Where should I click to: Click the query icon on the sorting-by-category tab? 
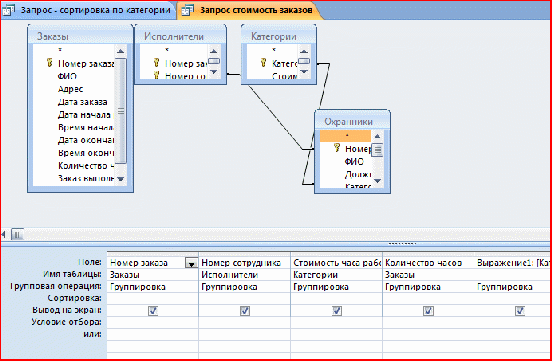pos(8,10)
